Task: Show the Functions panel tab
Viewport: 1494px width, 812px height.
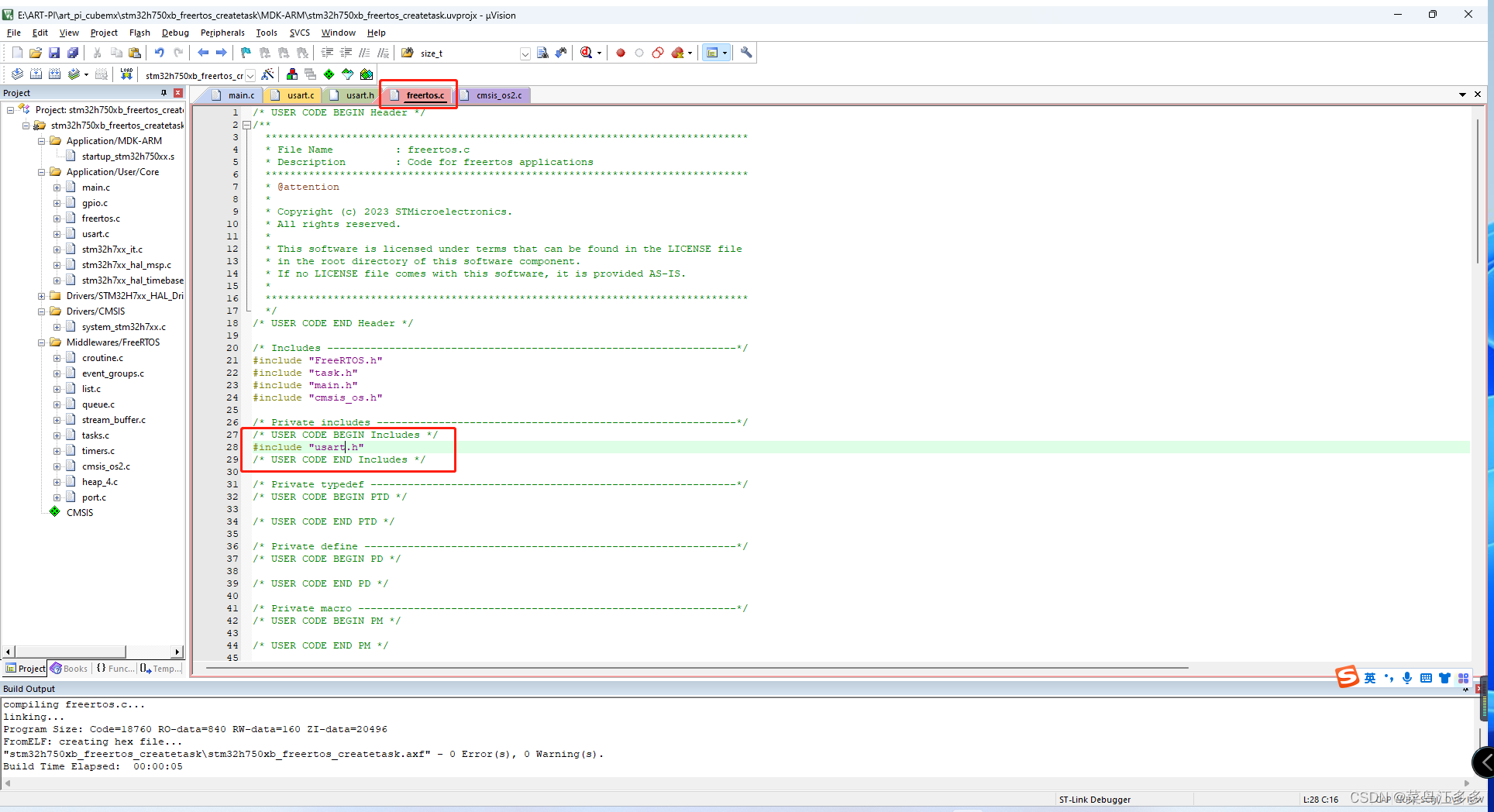Action: point(115,669)
